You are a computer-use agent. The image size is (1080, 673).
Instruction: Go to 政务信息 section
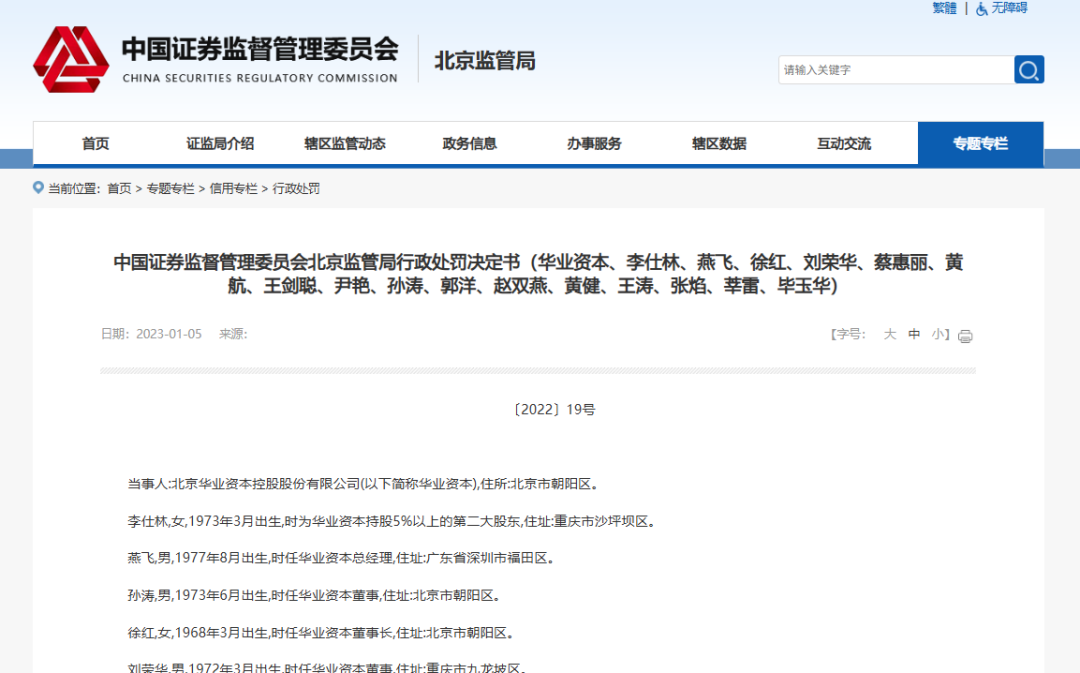click(470, 144)
